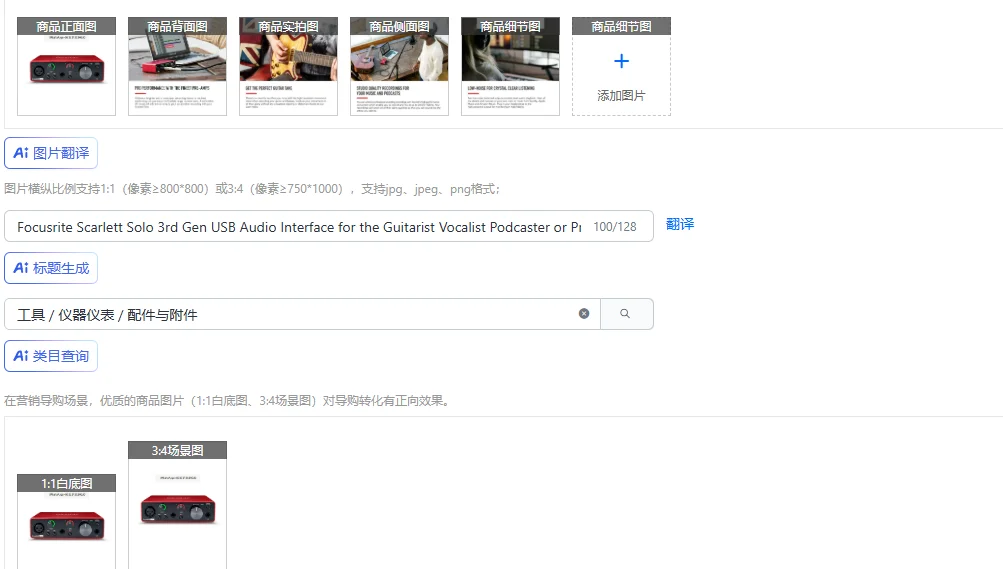
Task: Select the 商品侧面图 studio thumbnail
Action: [399, 66]
